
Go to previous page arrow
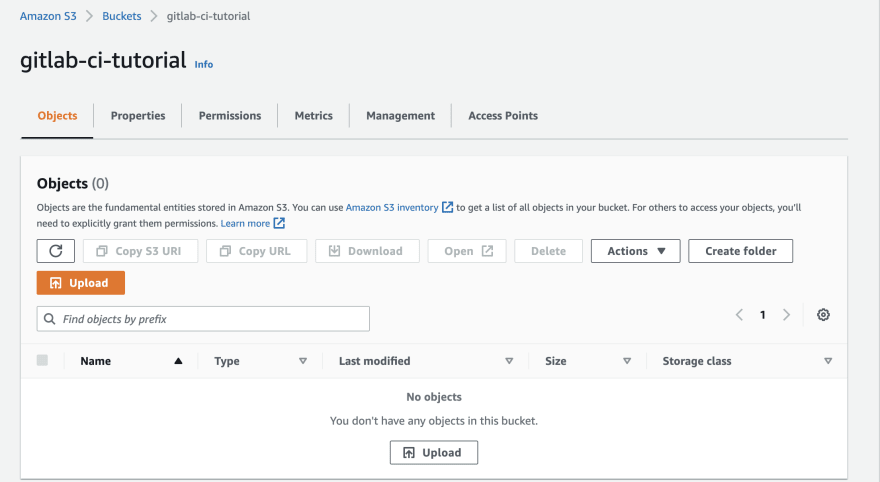[739, 315]
